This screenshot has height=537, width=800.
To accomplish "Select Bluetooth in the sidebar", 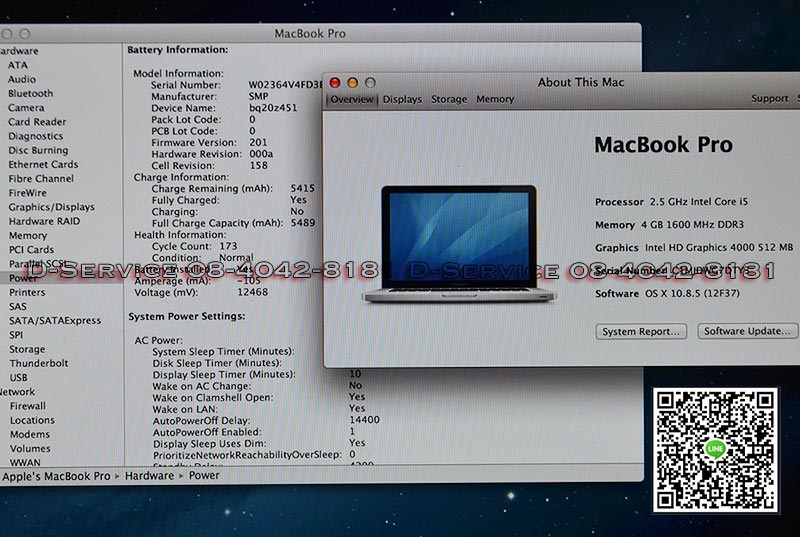I will click(x=31, y=94).
